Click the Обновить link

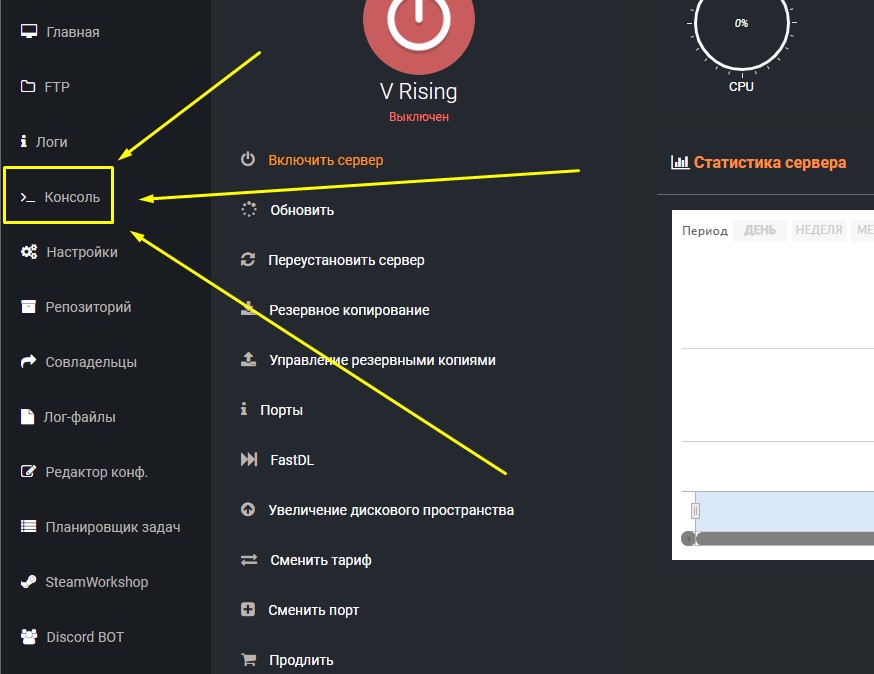[302, 210]
